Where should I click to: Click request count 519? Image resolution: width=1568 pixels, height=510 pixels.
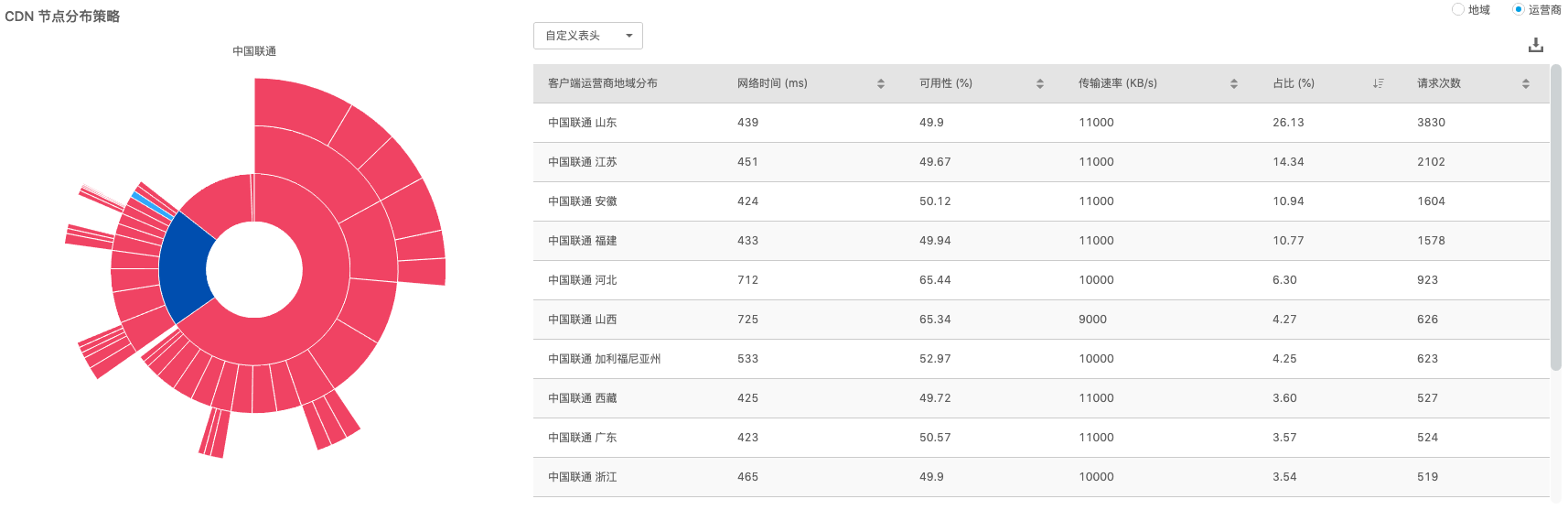pos(1427,477)
